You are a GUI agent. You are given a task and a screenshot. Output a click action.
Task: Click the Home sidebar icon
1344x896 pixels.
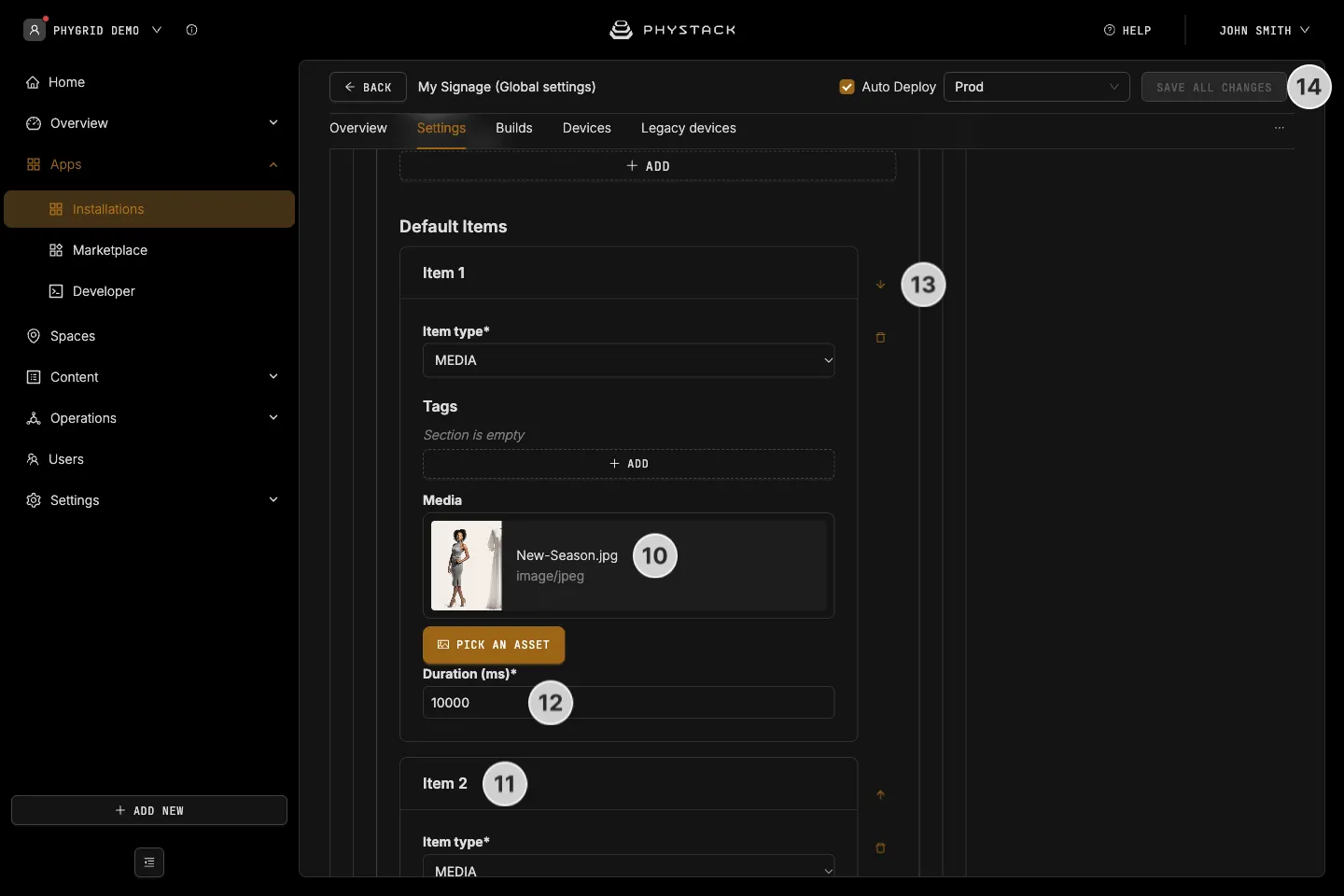pyautogui.click(x=34, y=82)
